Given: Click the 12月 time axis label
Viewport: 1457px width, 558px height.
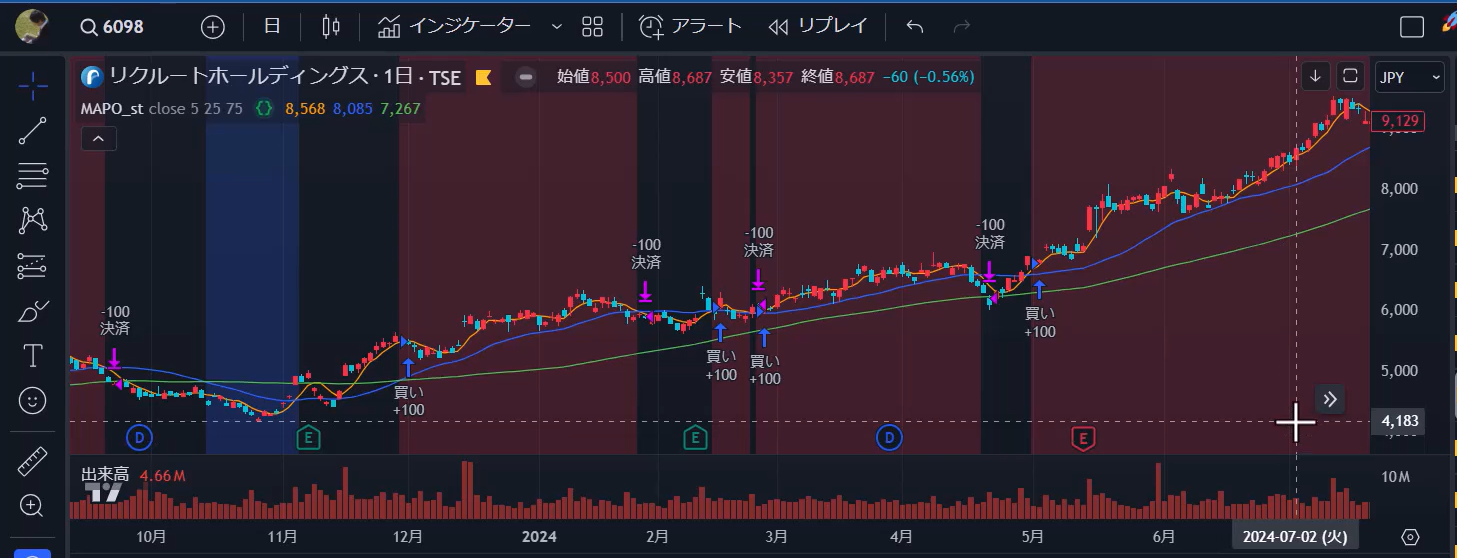Looking at the screenshot, I should (408, 537).
